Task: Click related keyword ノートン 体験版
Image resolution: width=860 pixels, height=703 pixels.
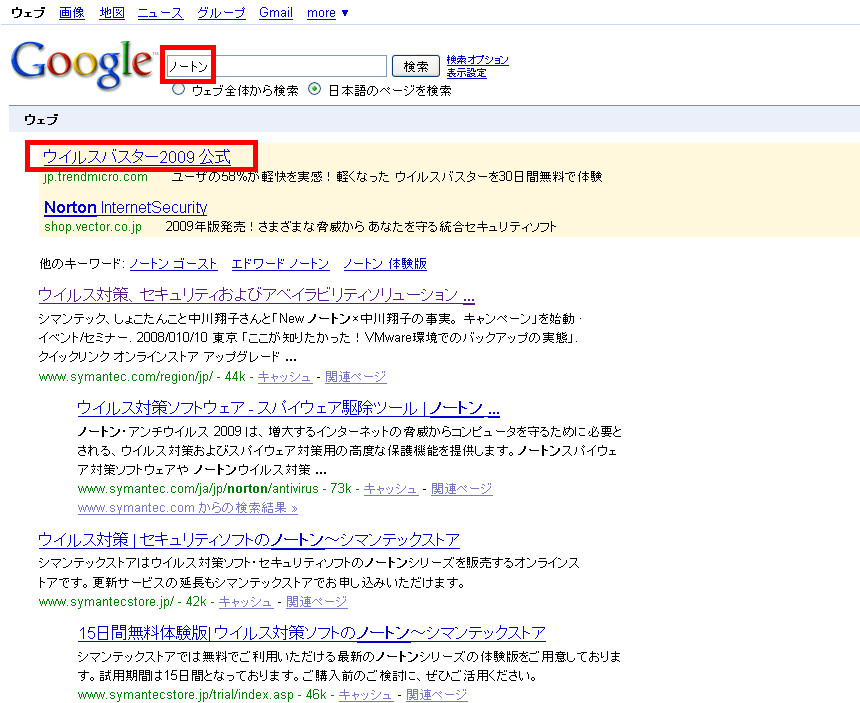Action: tap(385, 264)
